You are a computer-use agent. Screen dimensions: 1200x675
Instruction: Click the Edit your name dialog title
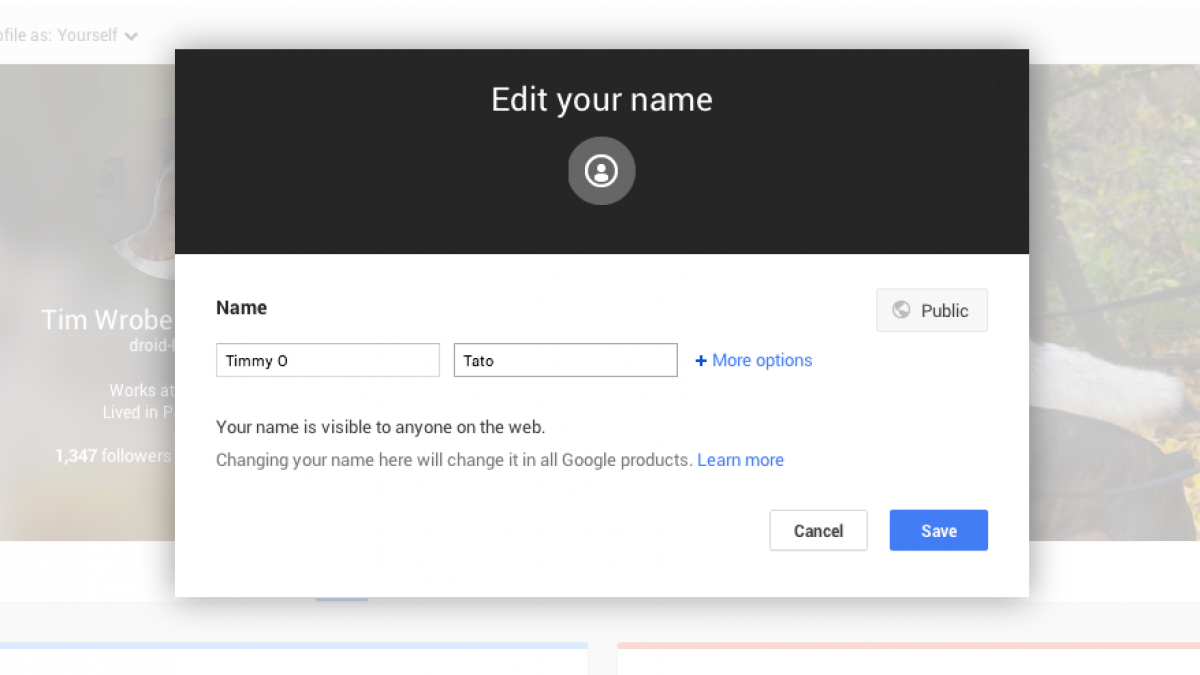(x=601, y=100)
